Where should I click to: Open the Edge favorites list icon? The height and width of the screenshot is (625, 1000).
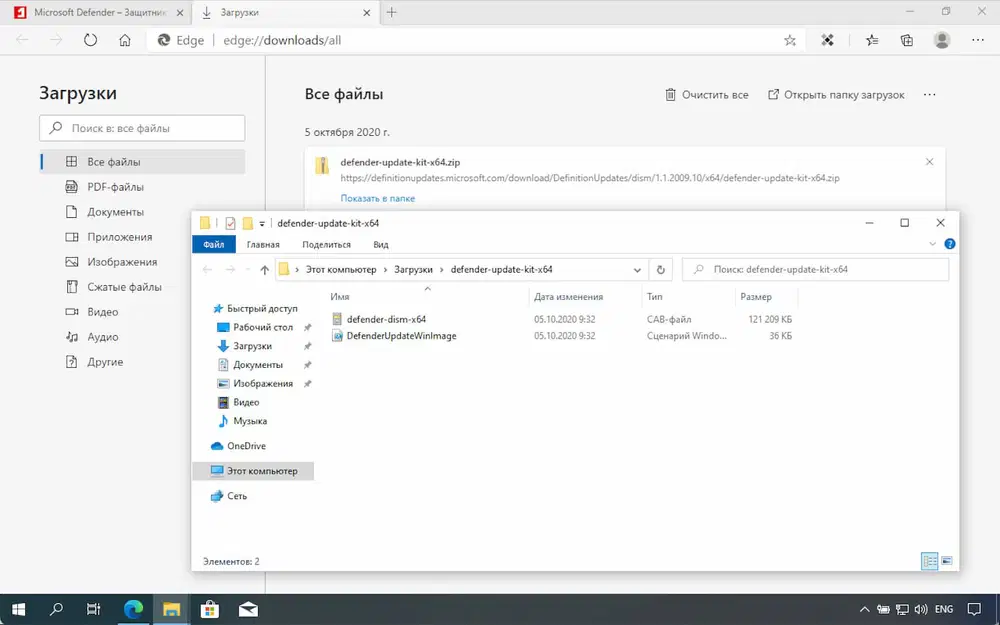point(871,40)
